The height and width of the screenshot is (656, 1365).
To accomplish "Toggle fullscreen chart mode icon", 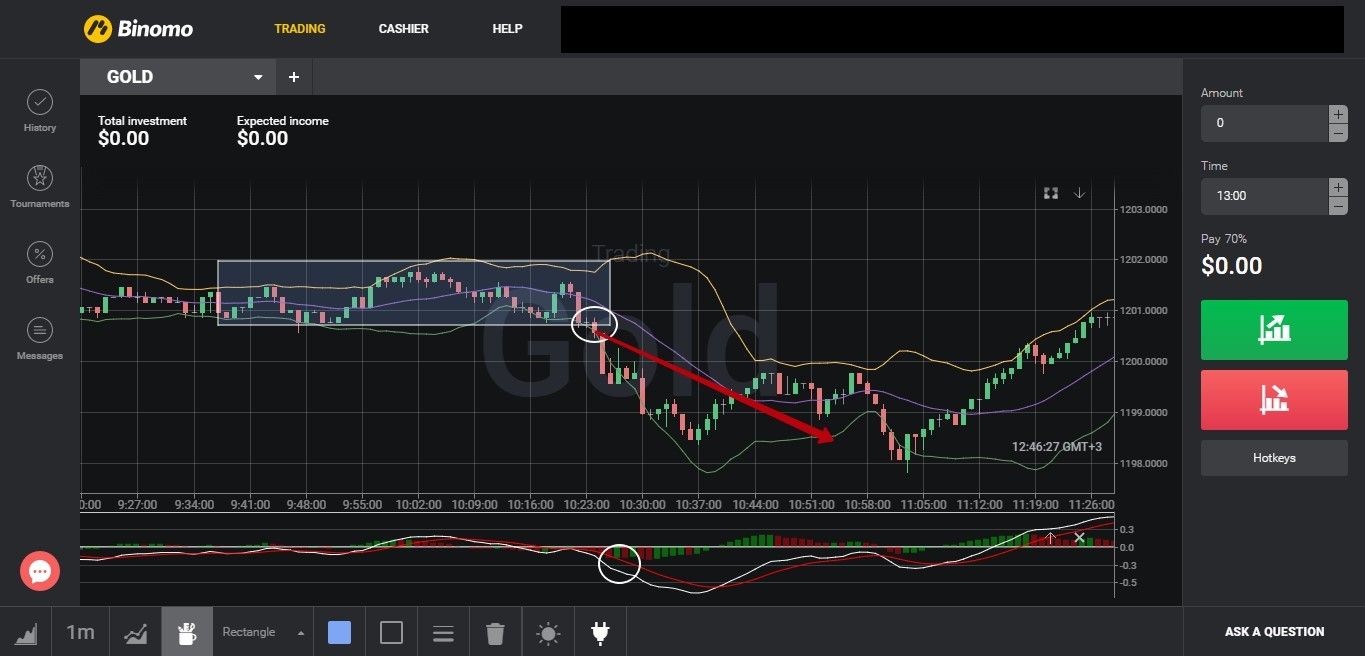I will coord(1051,193).
